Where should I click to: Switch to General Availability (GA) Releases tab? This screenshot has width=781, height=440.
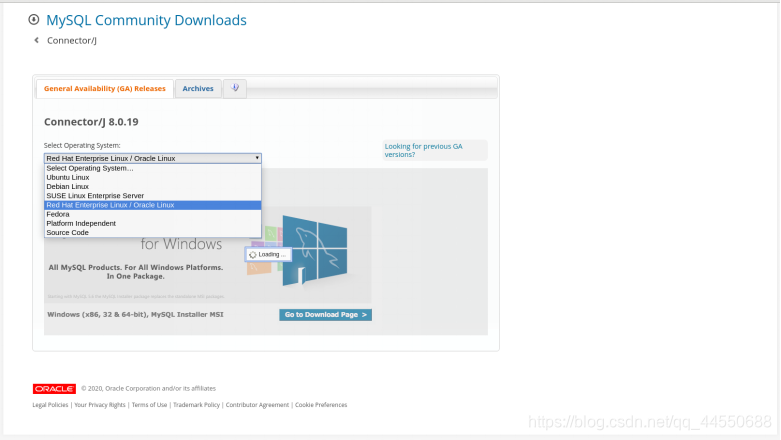[105, 89]
